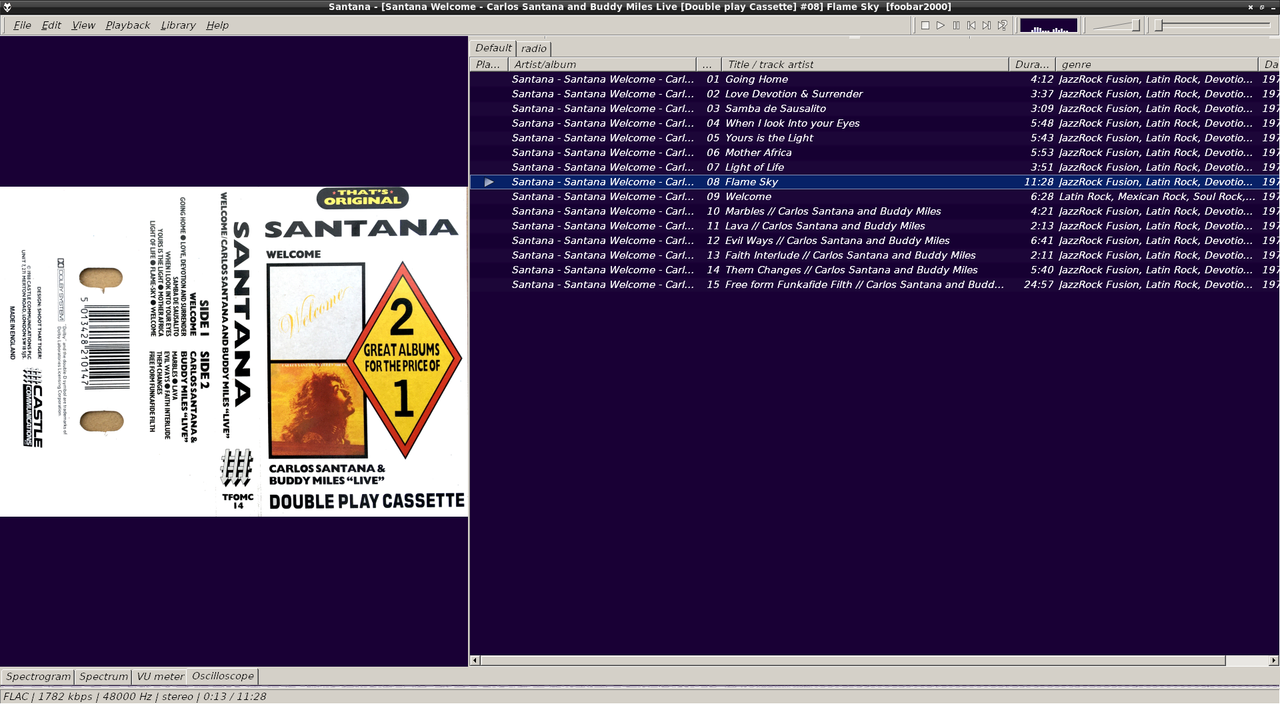Switch to the radio playlist tab
Screen dimensions: 1280x704
(x=534, y=48)
